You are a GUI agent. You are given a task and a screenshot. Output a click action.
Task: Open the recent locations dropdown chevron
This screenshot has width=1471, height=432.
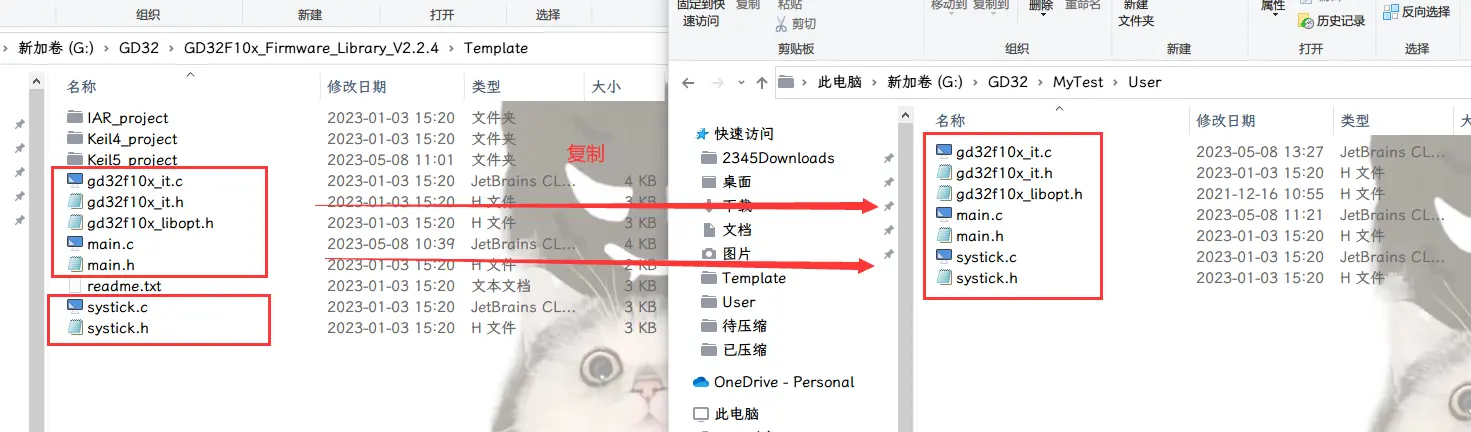[741, 82]
